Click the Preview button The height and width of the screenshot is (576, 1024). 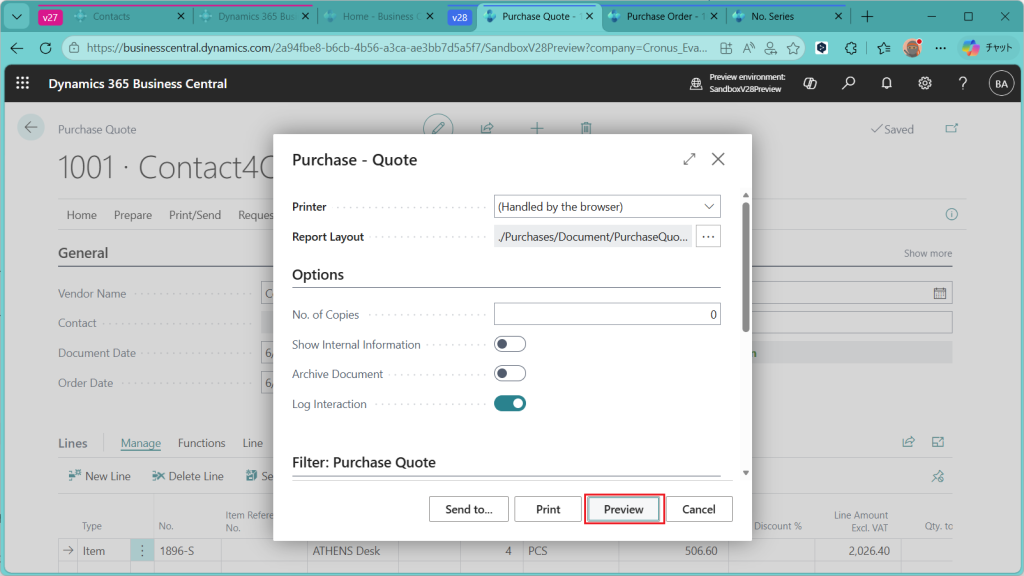click(x=624, y=509)
